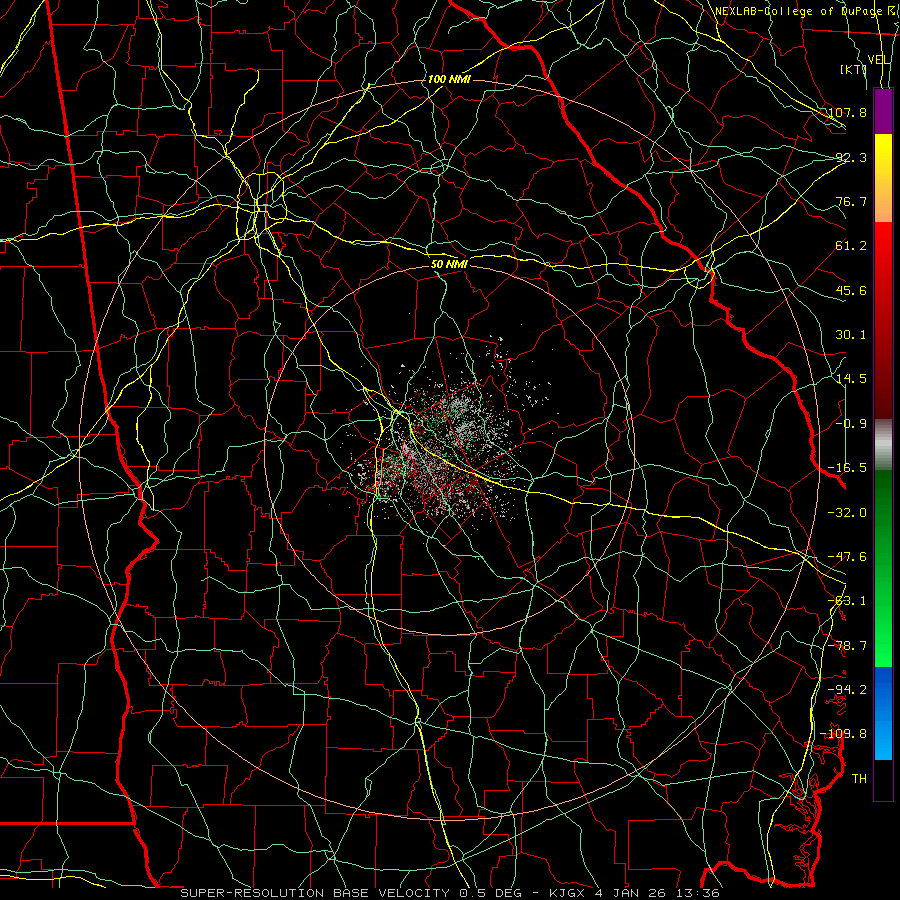This screenshot has width=900, height=900.
Task: Pick the blue segment of the color bar
Action: [x=883, y=713]
